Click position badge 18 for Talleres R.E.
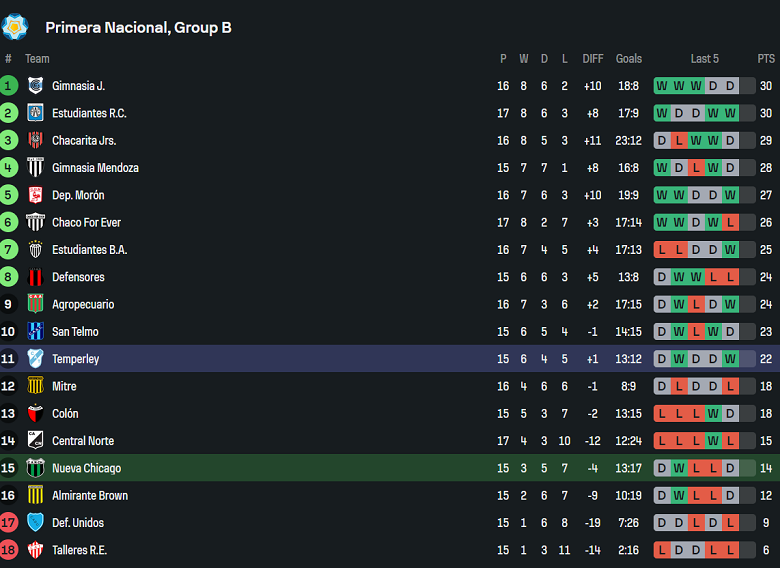Viewport: 780px width, 568px height. point(9,550)
